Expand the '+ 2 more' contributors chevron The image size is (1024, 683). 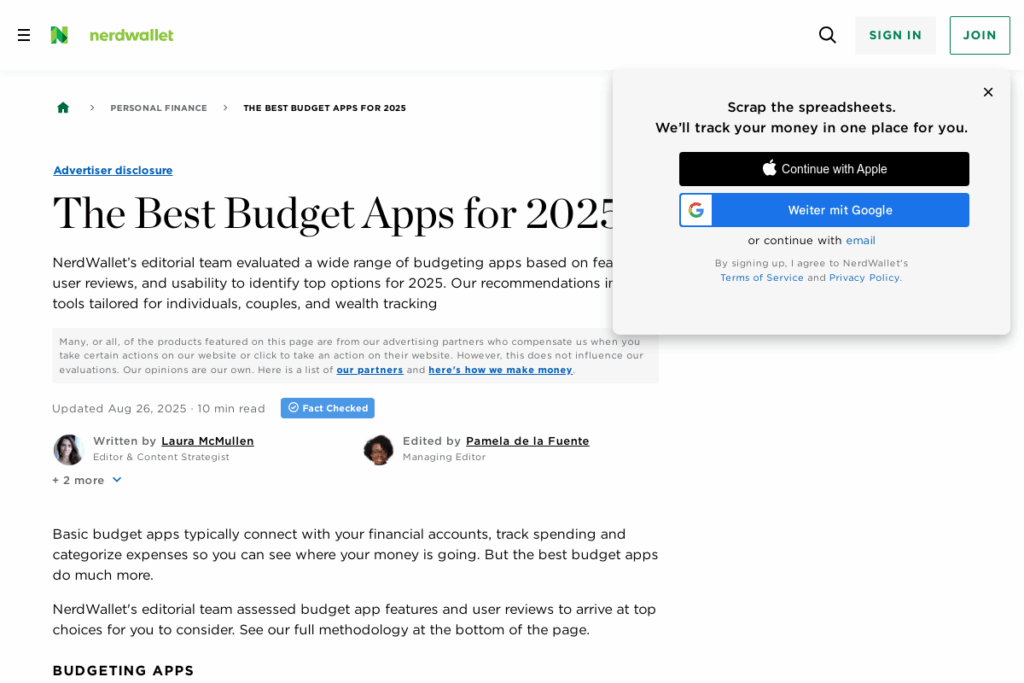(117, 480)
